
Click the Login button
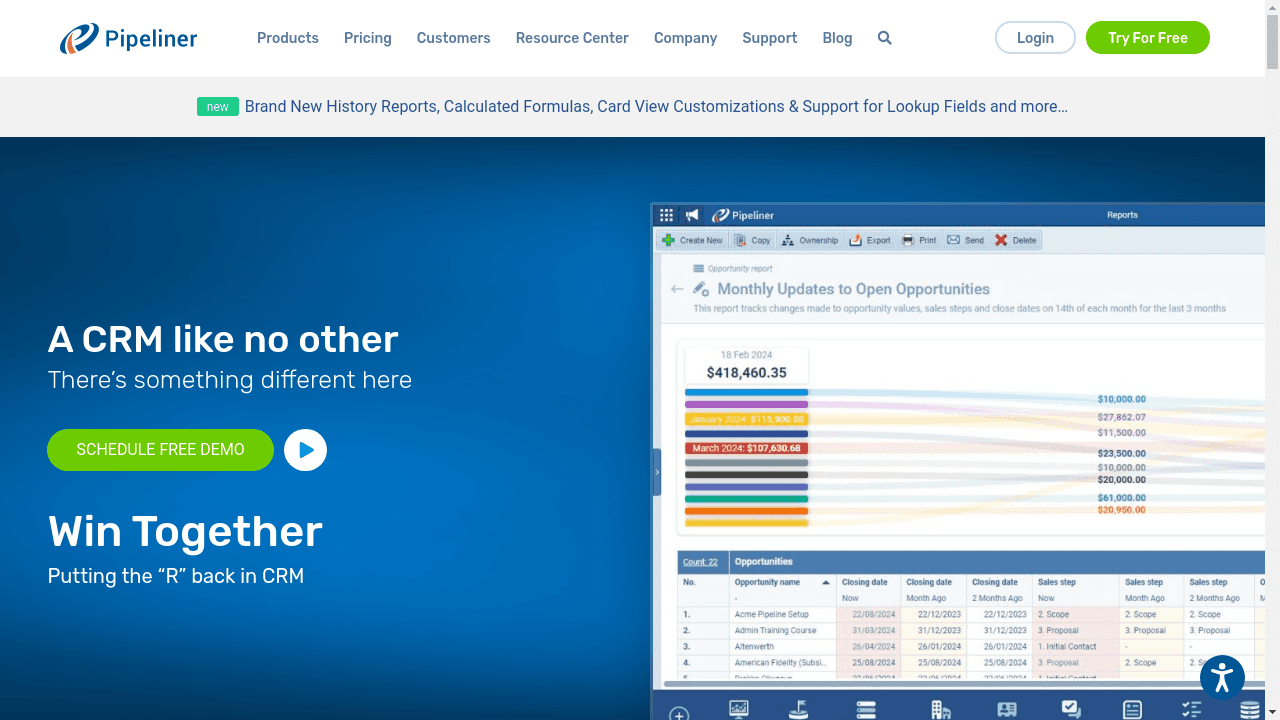tap(1035, 38)
